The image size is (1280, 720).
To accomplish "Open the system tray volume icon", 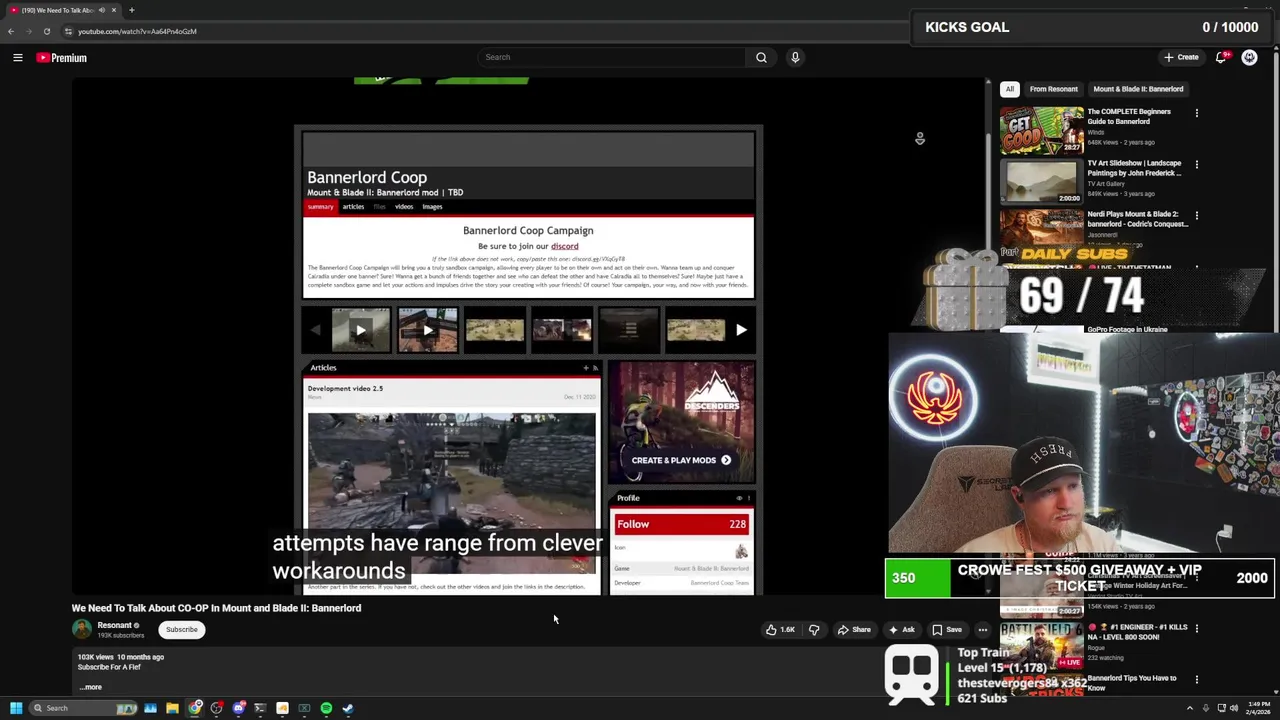I will pyautogui.click(x=1233, y=708).
